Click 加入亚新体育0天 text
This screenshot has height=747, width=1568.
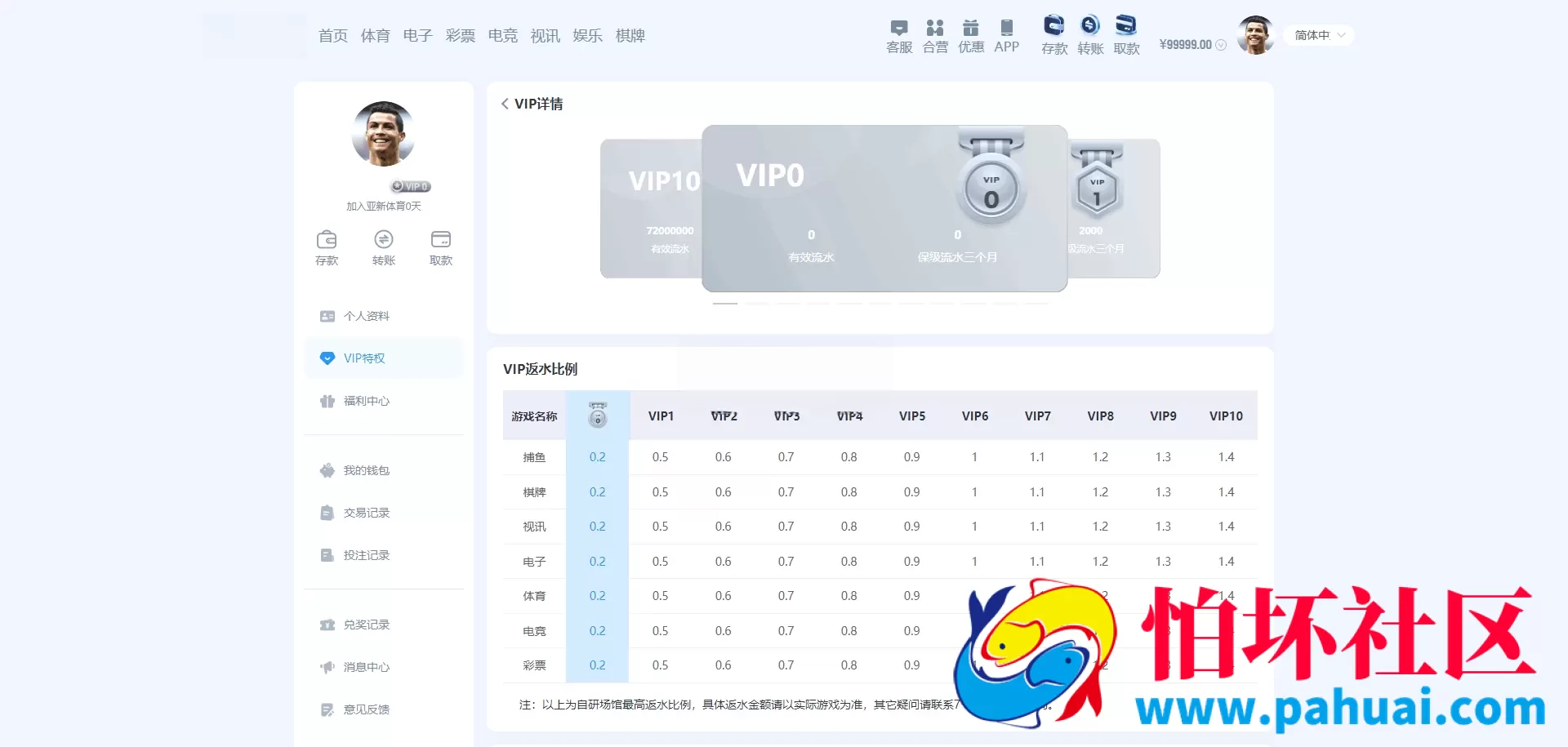(384, 206)
